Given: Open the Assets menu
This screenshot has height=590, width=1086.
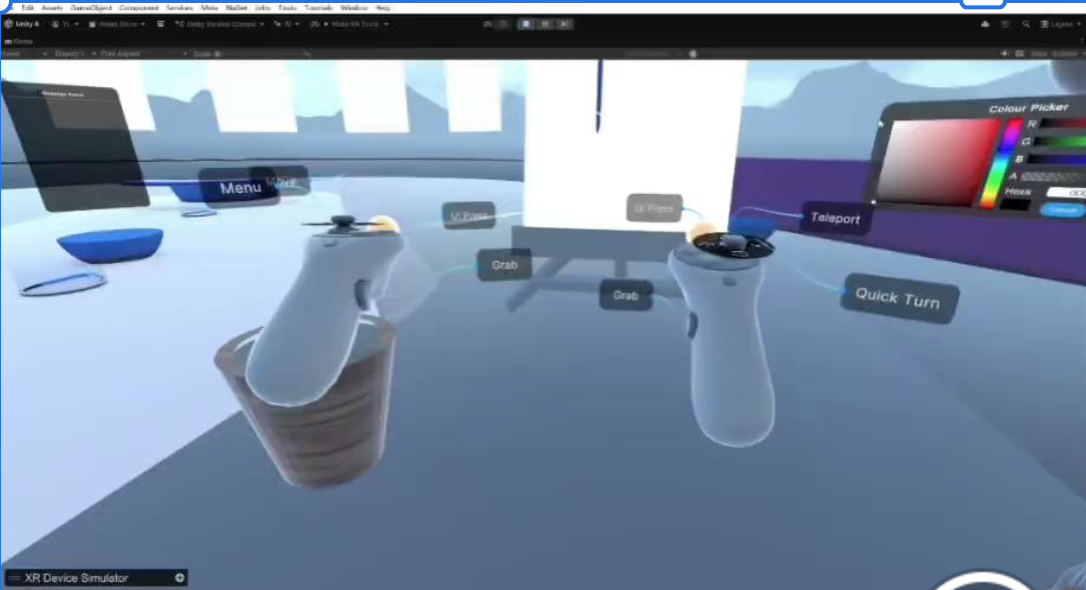Looking at the screenshot, I should click(52, 8).
